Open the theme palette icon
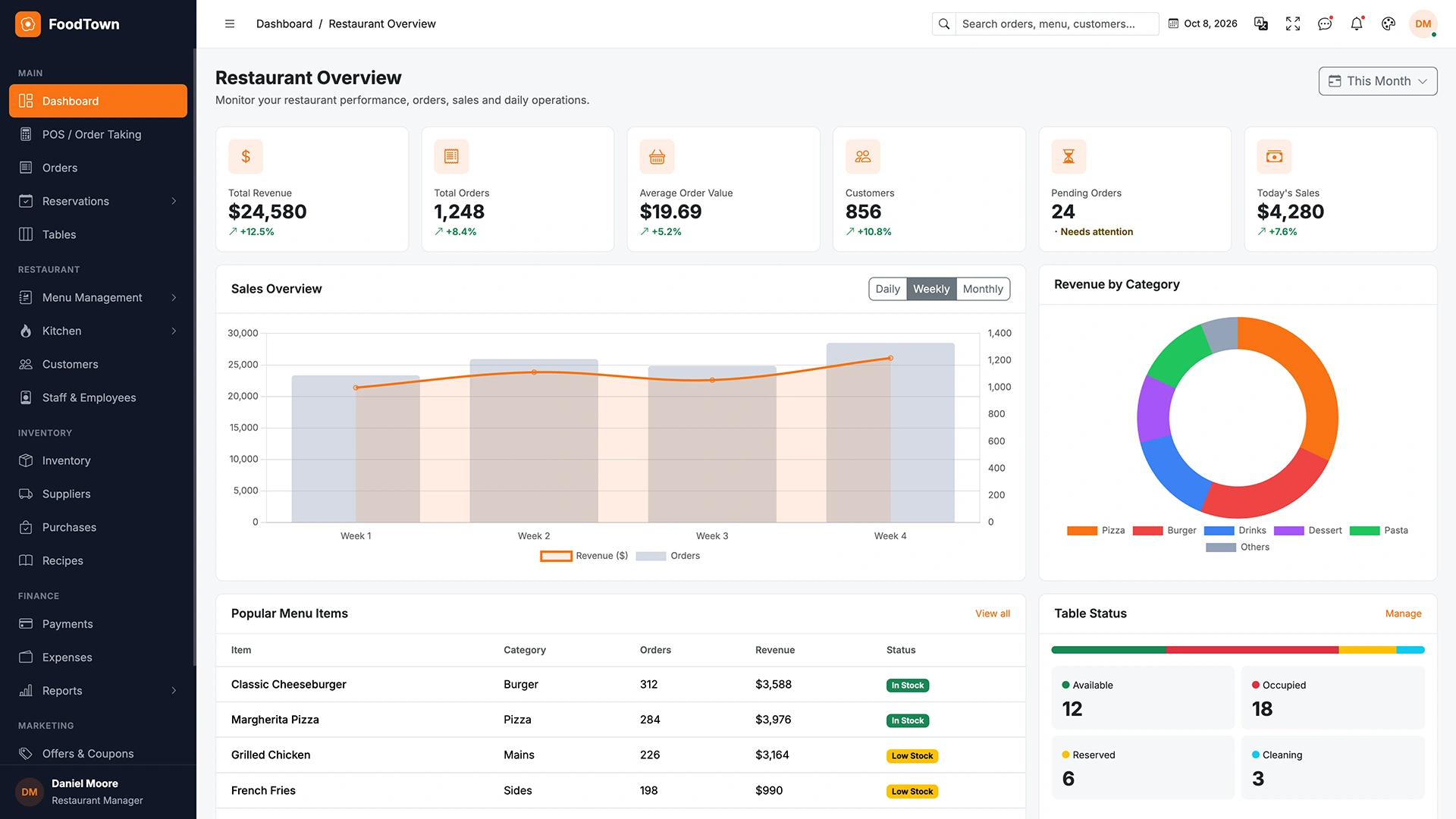The width and height of the screenshot is (1456, 819). [x=1389, y=24]
